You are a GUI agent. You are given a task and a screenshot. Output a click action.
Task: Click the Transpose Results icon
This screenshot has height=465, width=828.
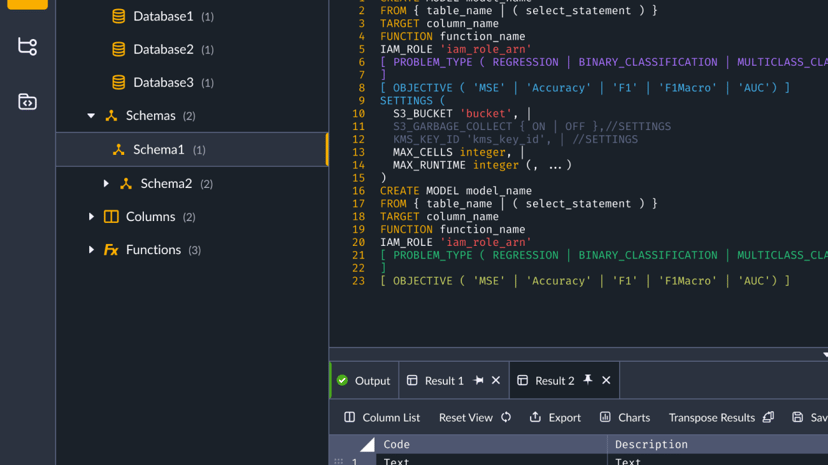click(x=768, y=417)
